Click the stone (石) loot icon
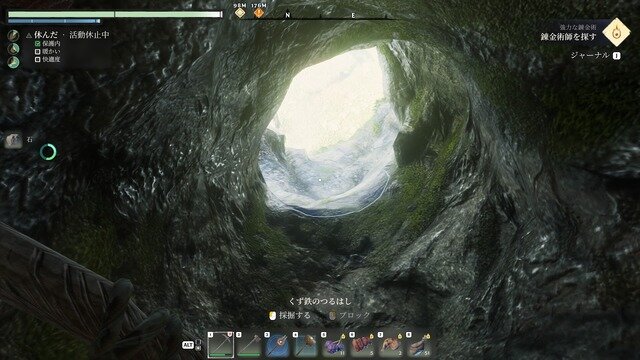Image resolution: width=640 pixels, height=360 pixels. [13, 141]
